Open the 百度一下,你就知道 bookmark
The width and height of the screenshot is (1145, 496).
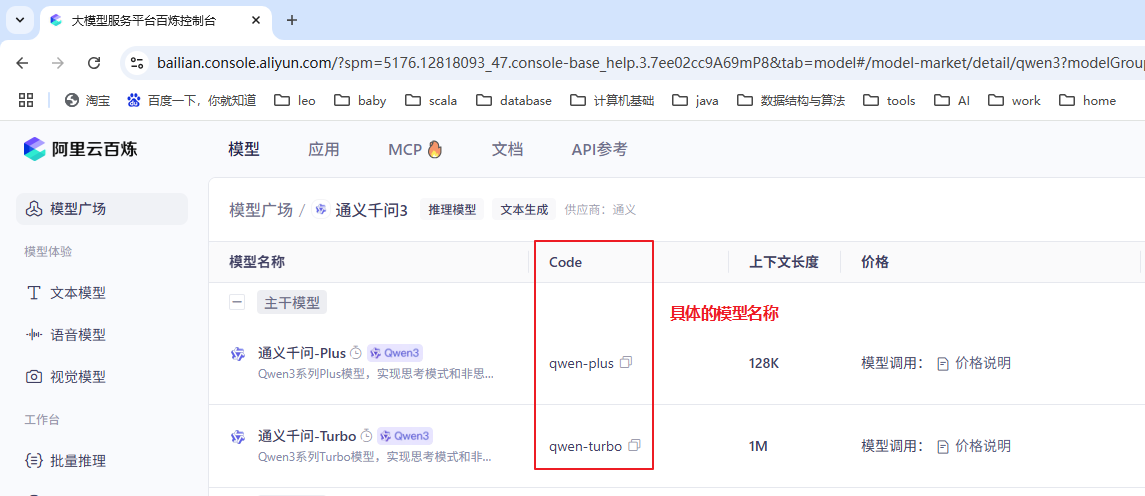pyautogui.click(x=191, y=101)
